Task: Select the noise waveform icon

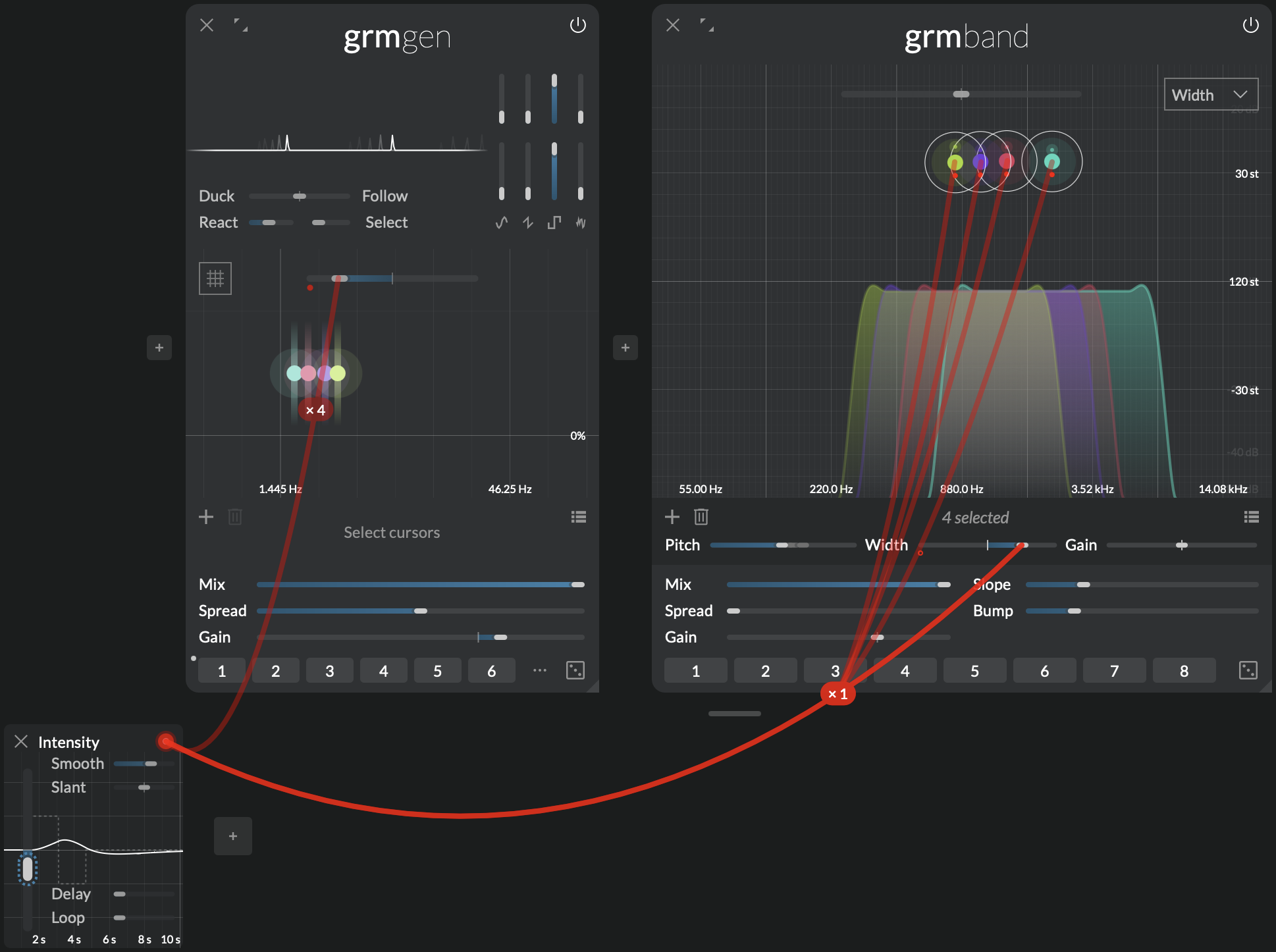Action: pyautogui.click(x=580, y=223)
